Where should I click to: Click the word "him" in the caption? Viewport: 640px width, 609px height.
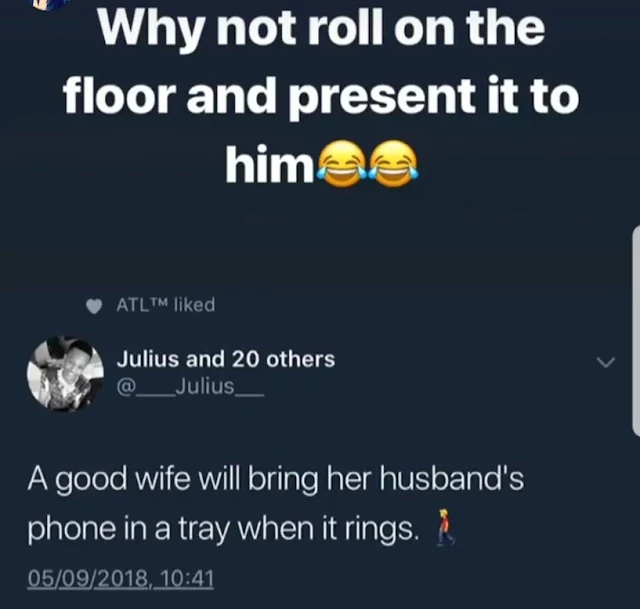pyautogui.click(x=270, y=163)
